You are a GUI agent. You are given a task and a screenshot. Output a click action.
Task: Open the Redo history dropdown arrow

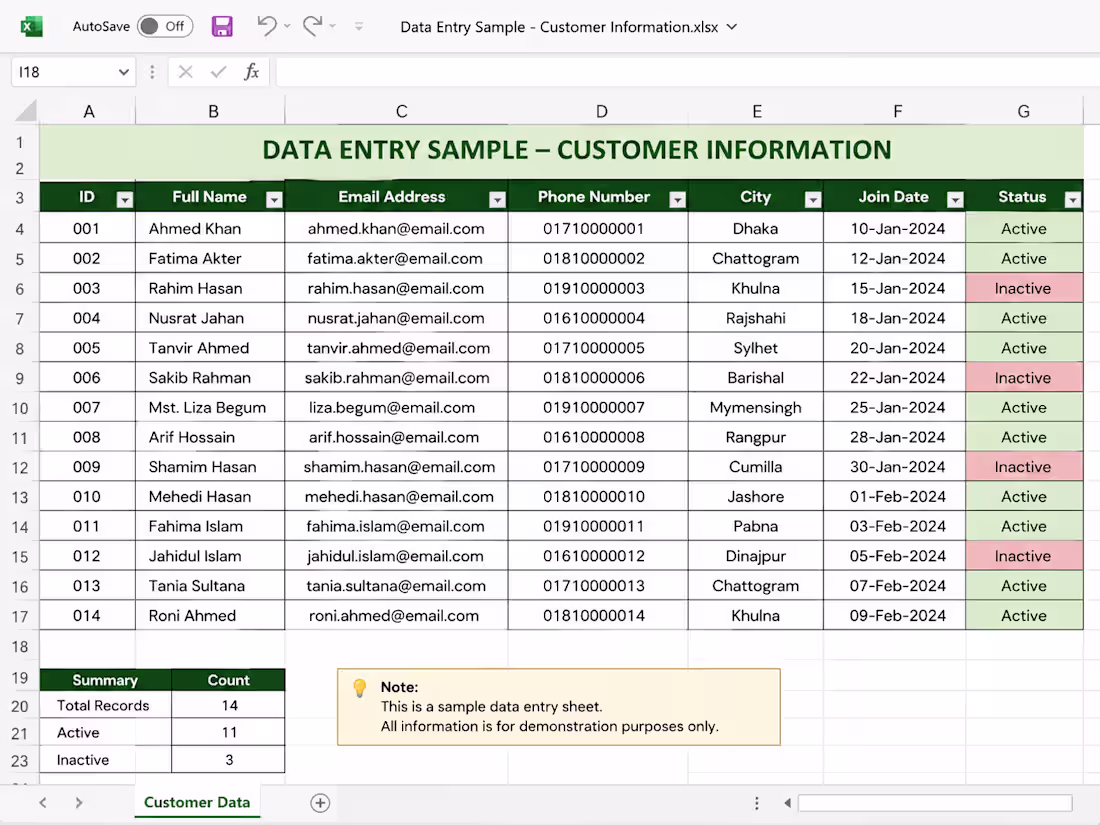coord(333,27)
